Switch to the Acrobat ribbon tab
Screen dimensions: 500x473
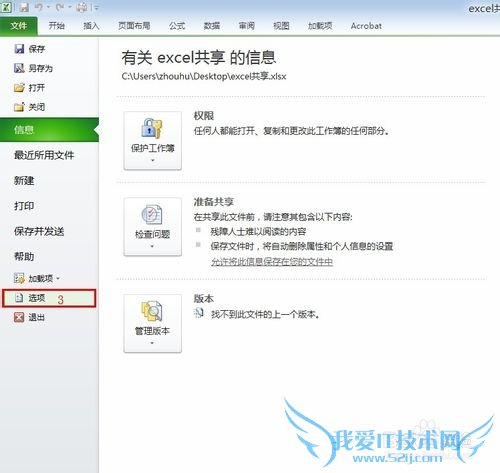tap(366, 26)
